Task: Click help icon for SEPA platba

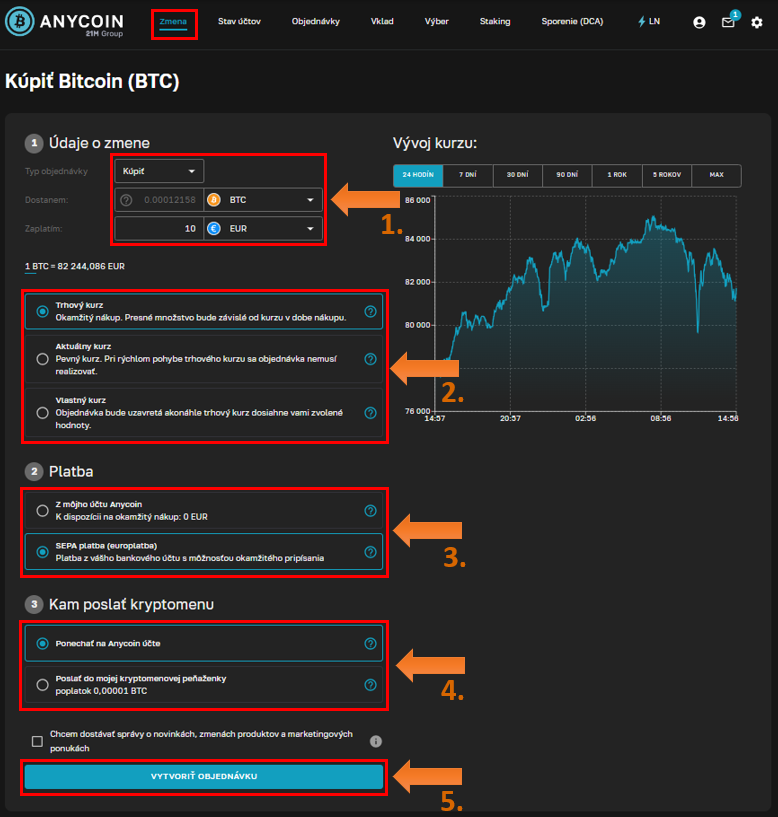Action: [370, 551]
